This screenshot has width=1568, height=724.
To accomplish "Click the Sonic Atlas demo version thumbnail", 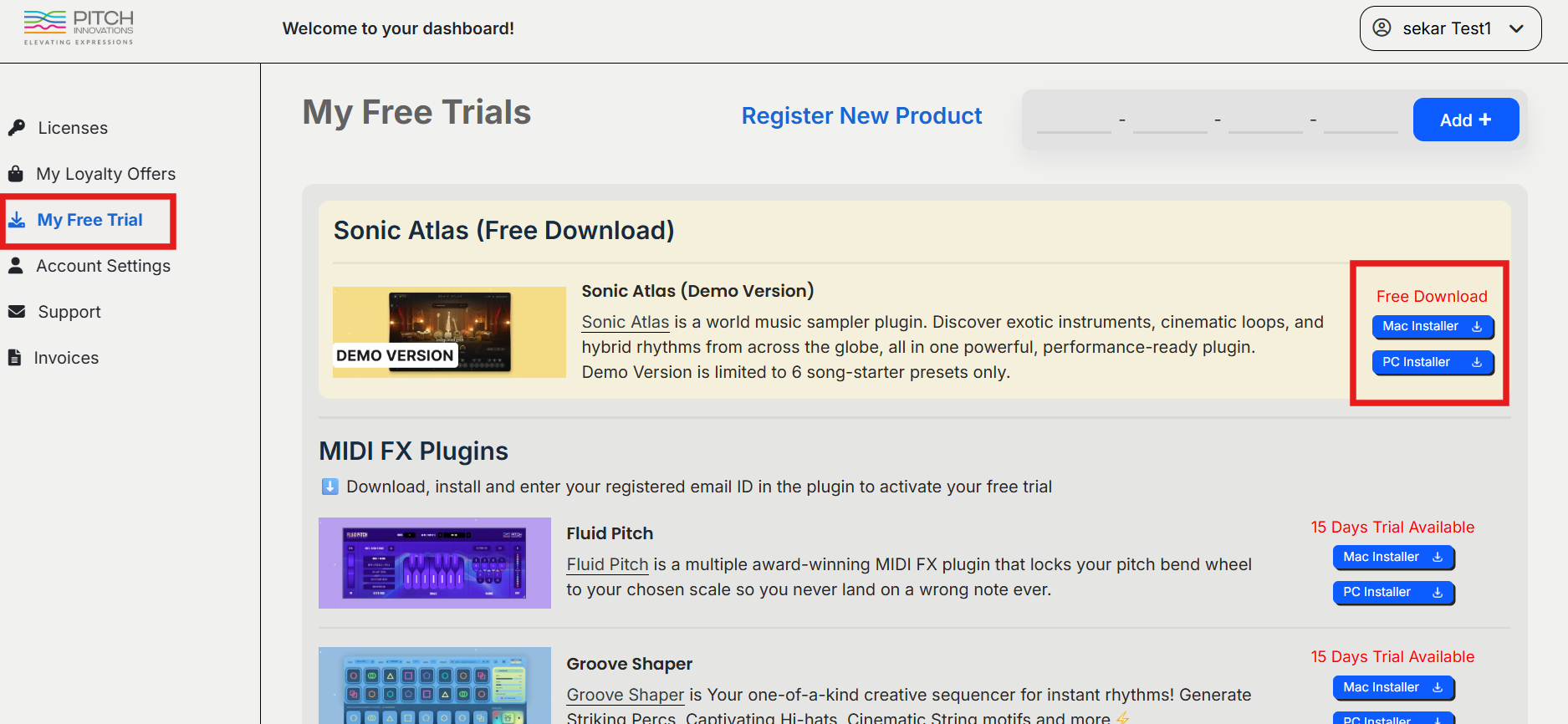I will 449,333.
